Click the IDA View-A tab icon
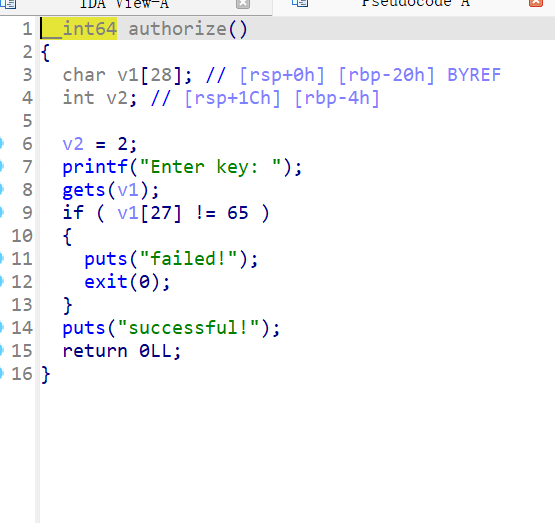The width and height of the screenshot is (555, 523). click(x=8, y=4)
